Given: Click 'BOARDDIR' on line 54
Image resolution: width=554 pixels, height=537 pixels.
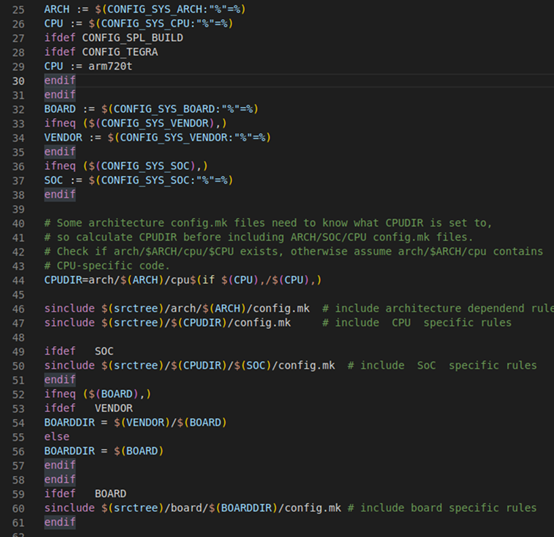Looking at the screenshot, I should (69, 423).
